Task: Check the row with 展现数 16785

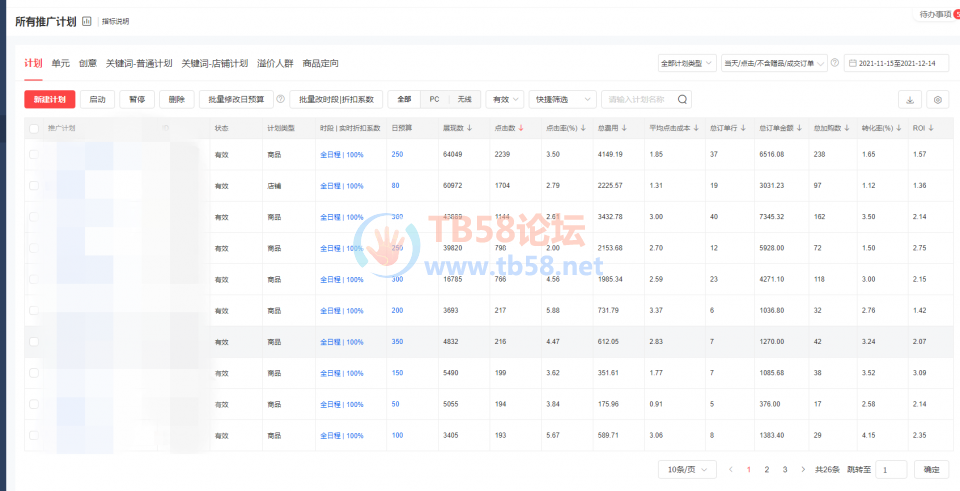Action: point(34,279)
